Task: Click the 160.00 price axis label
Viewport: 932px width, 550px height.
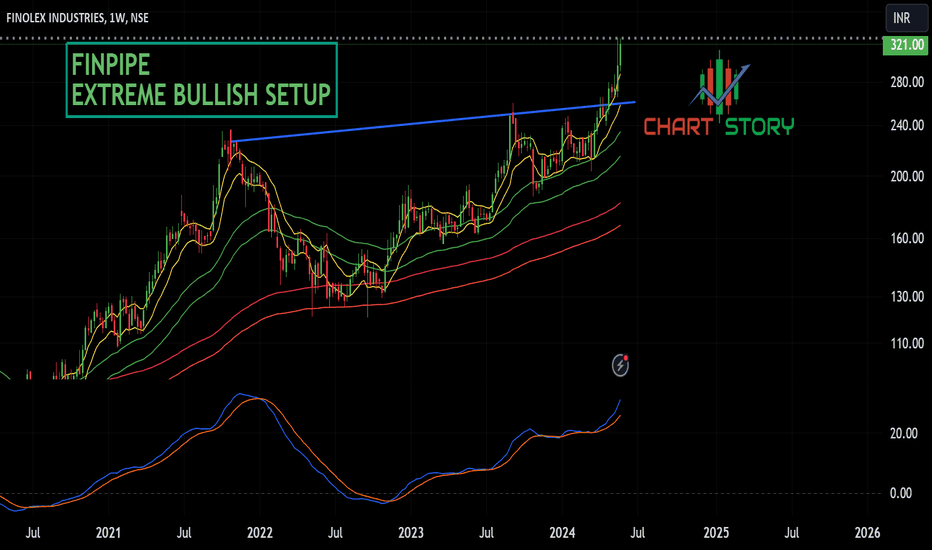Action: tap(907, 238)
